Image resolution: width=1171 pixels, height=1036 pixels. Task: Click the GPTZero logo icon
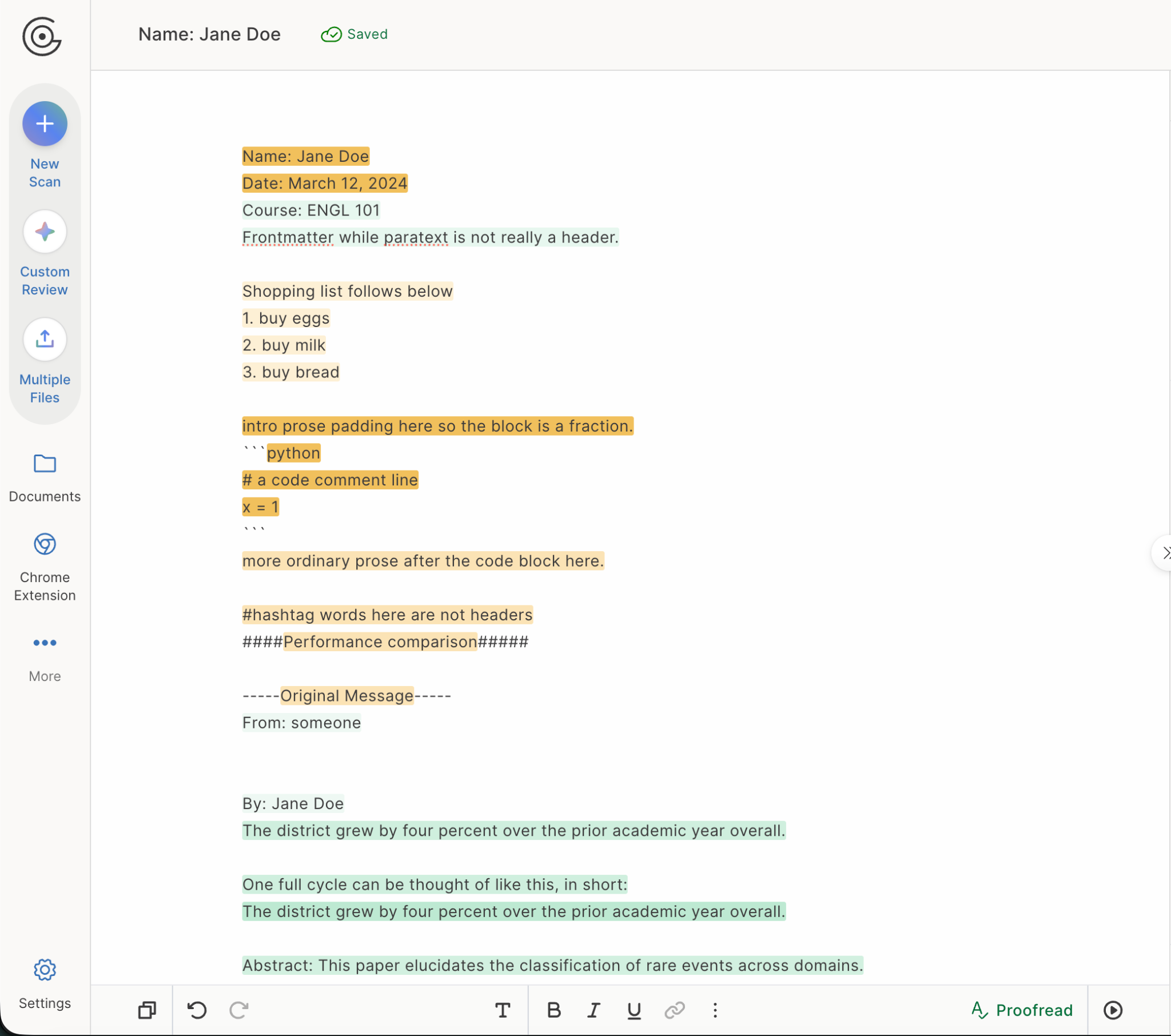[42, 37]
